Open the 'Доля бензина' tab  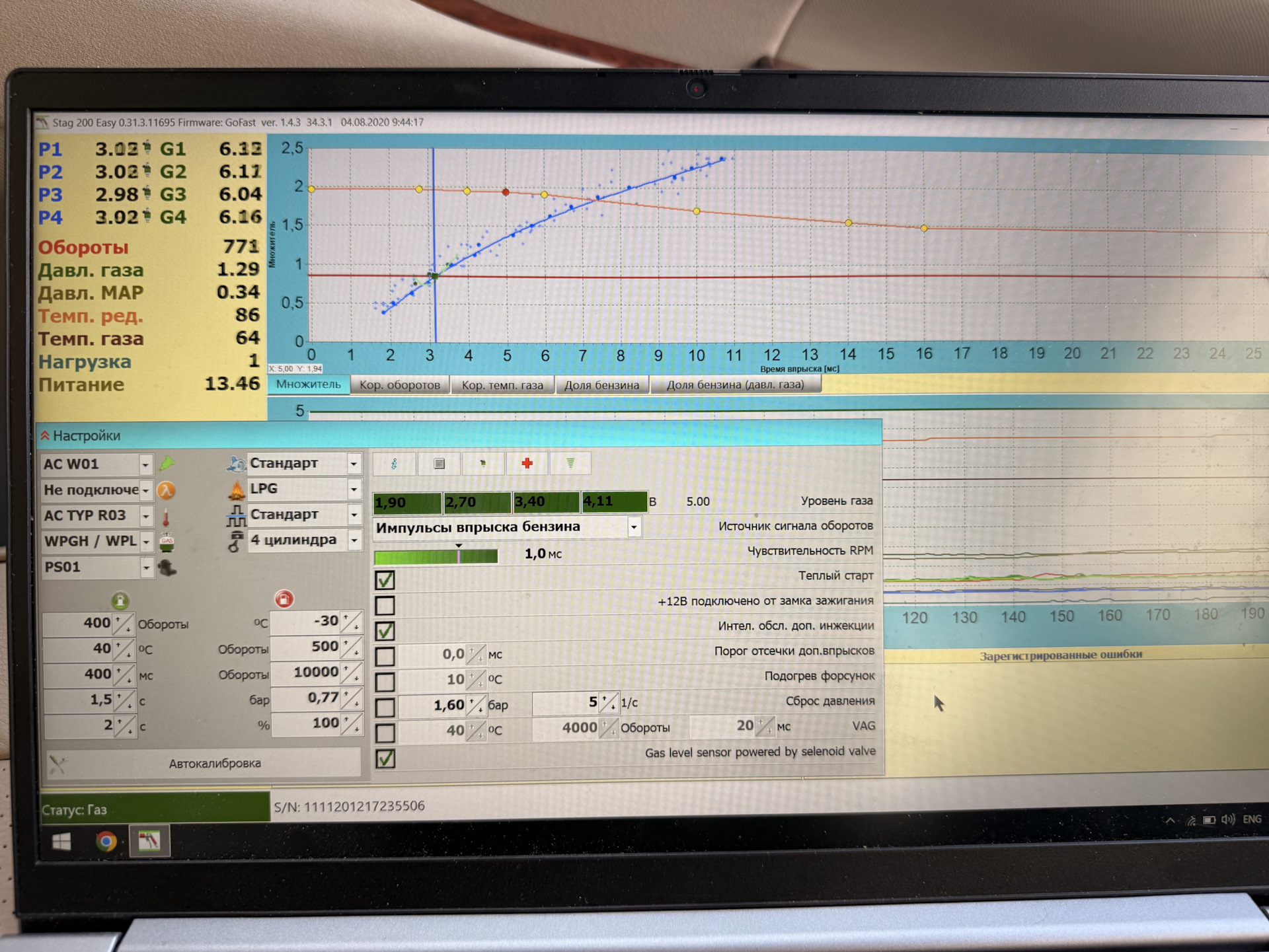tap(601, 385)
